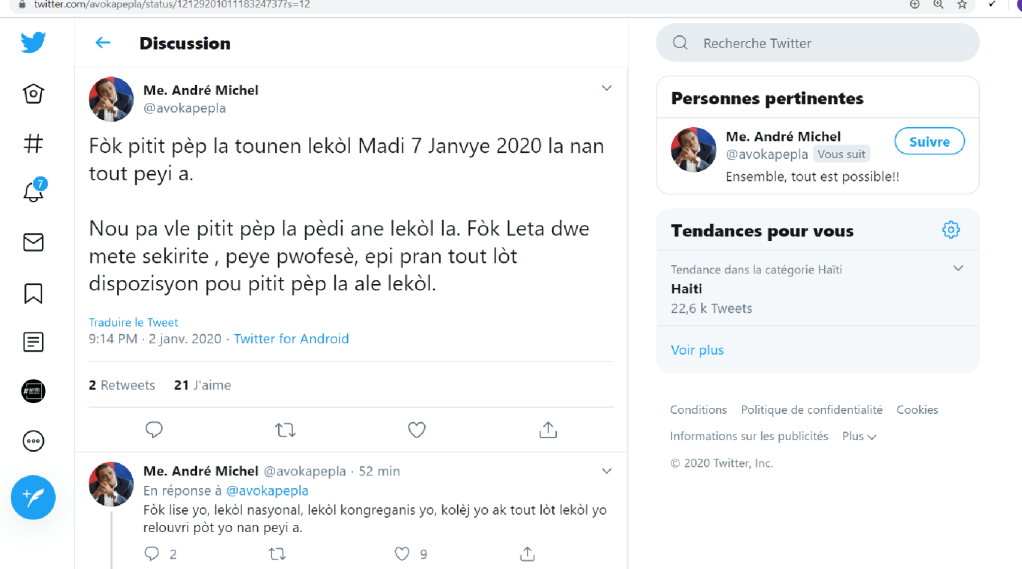The height and width of the screenshot is (569, 1022).
Task: Open the Messages envelope icon
Action: point(33,242)
